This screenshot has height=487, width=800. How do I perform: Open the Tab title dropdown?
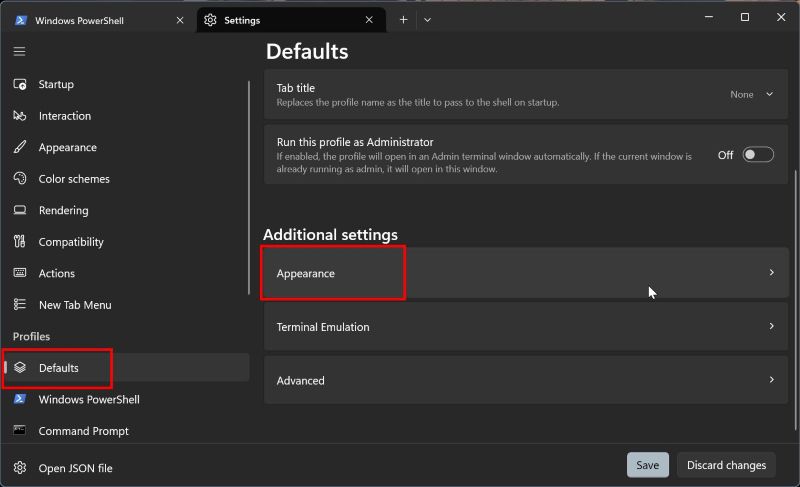click(x=752, y=95)
